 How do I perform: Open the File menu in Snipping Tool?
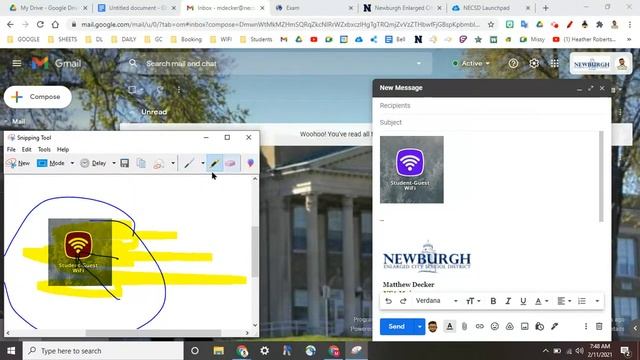click(x=11, y=149)
